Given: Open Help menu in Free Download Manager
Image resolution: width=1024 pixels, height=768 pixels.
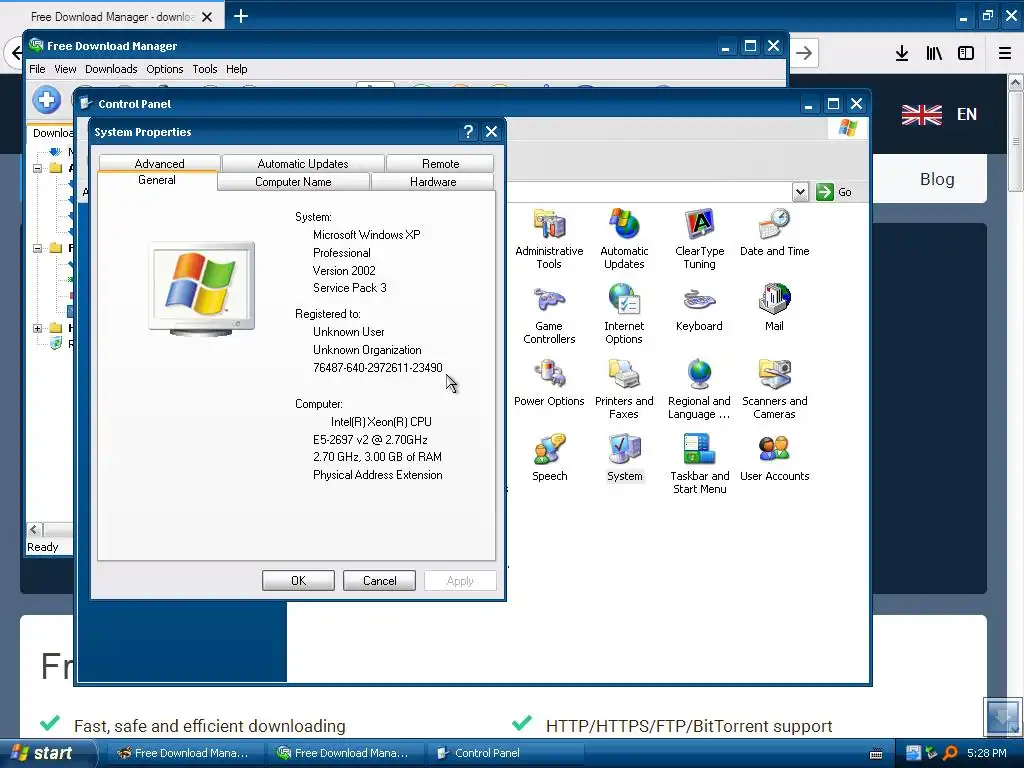Looking at the screenshot, I should coord(236,69).
